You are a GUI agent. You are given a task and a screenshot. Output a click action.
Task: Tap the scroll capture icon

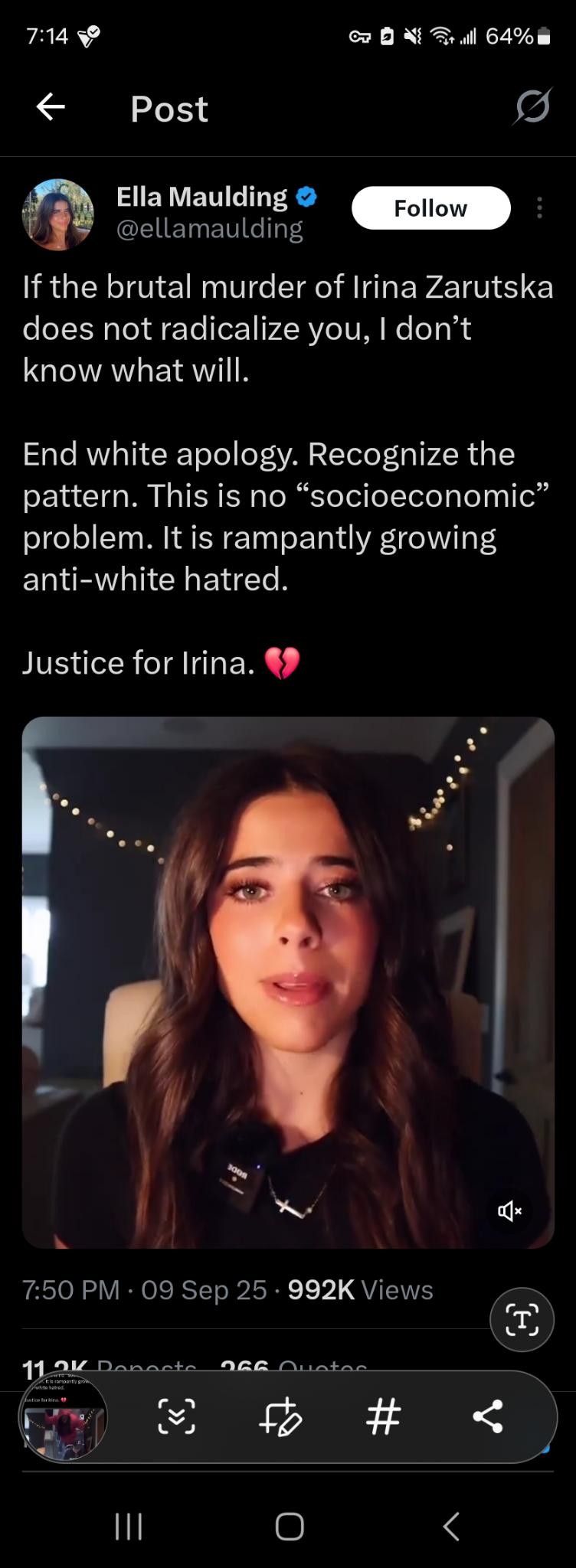(x=176, y=1416)
